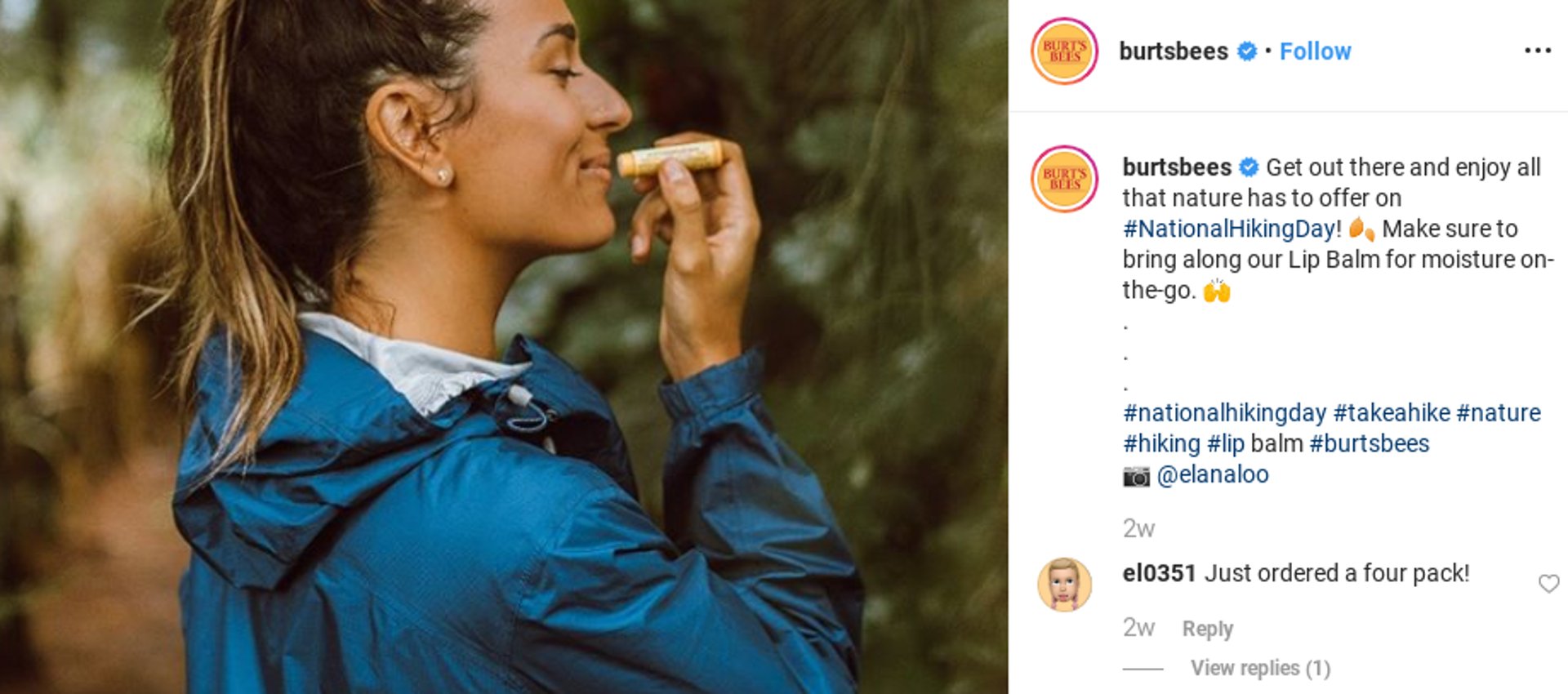Follow the burtsbees account
The width and height of the screenshot is (1568, 694).
point(1315,51)
